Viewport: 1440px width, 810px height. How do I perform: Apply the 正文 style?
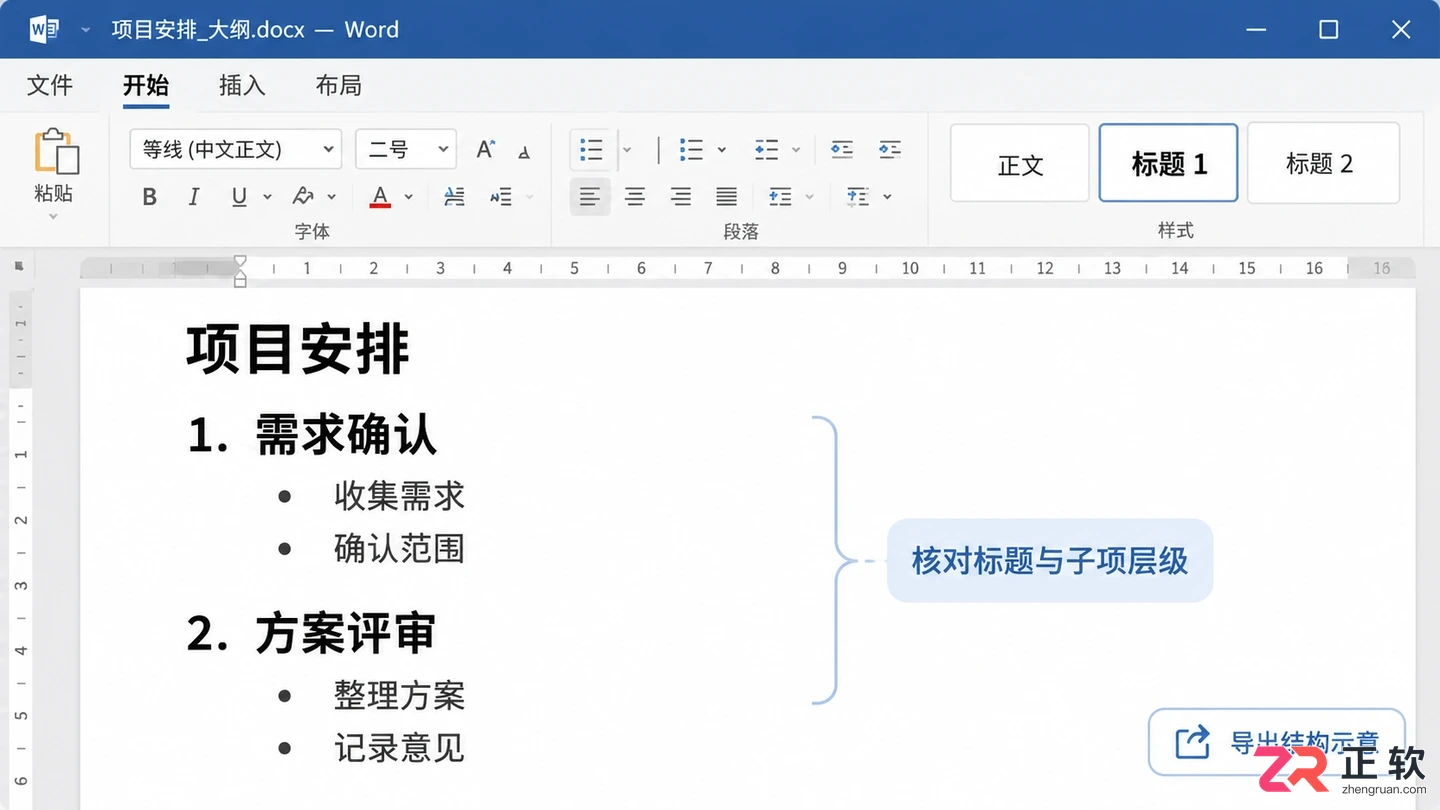tap(1020, 163)
